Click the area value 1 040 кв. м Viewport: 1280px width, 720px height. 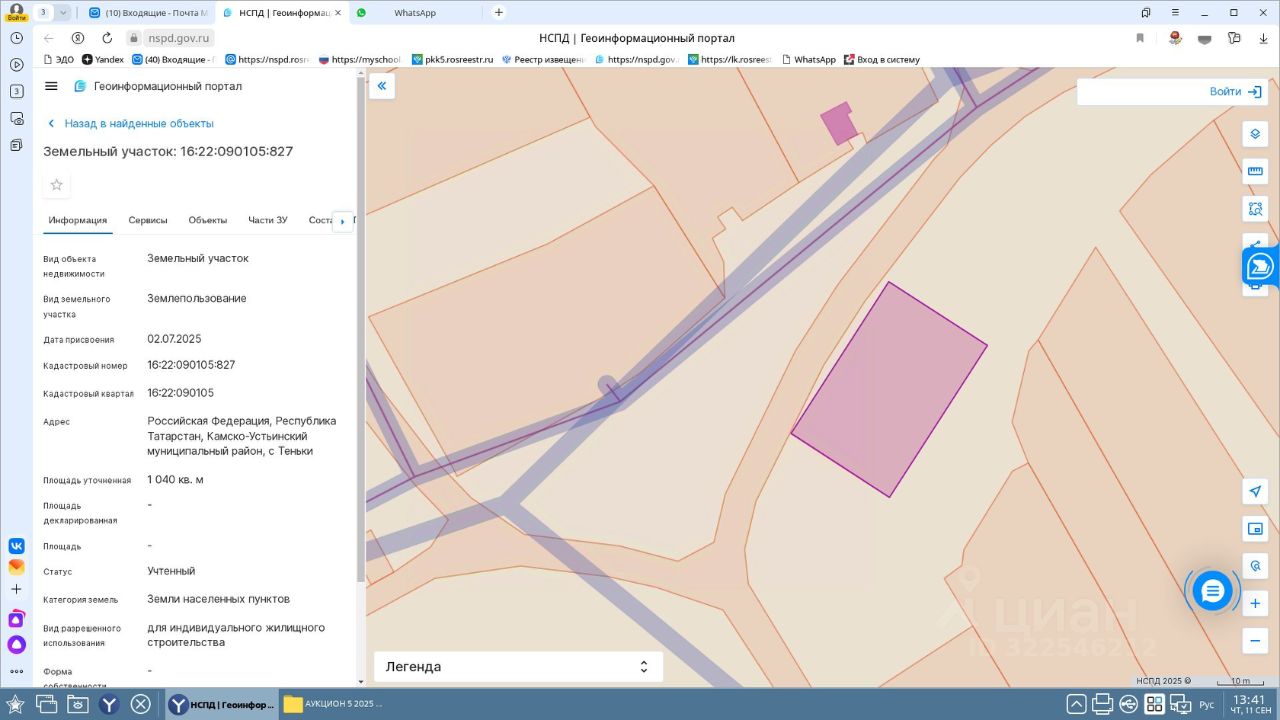tap(175, 479)
